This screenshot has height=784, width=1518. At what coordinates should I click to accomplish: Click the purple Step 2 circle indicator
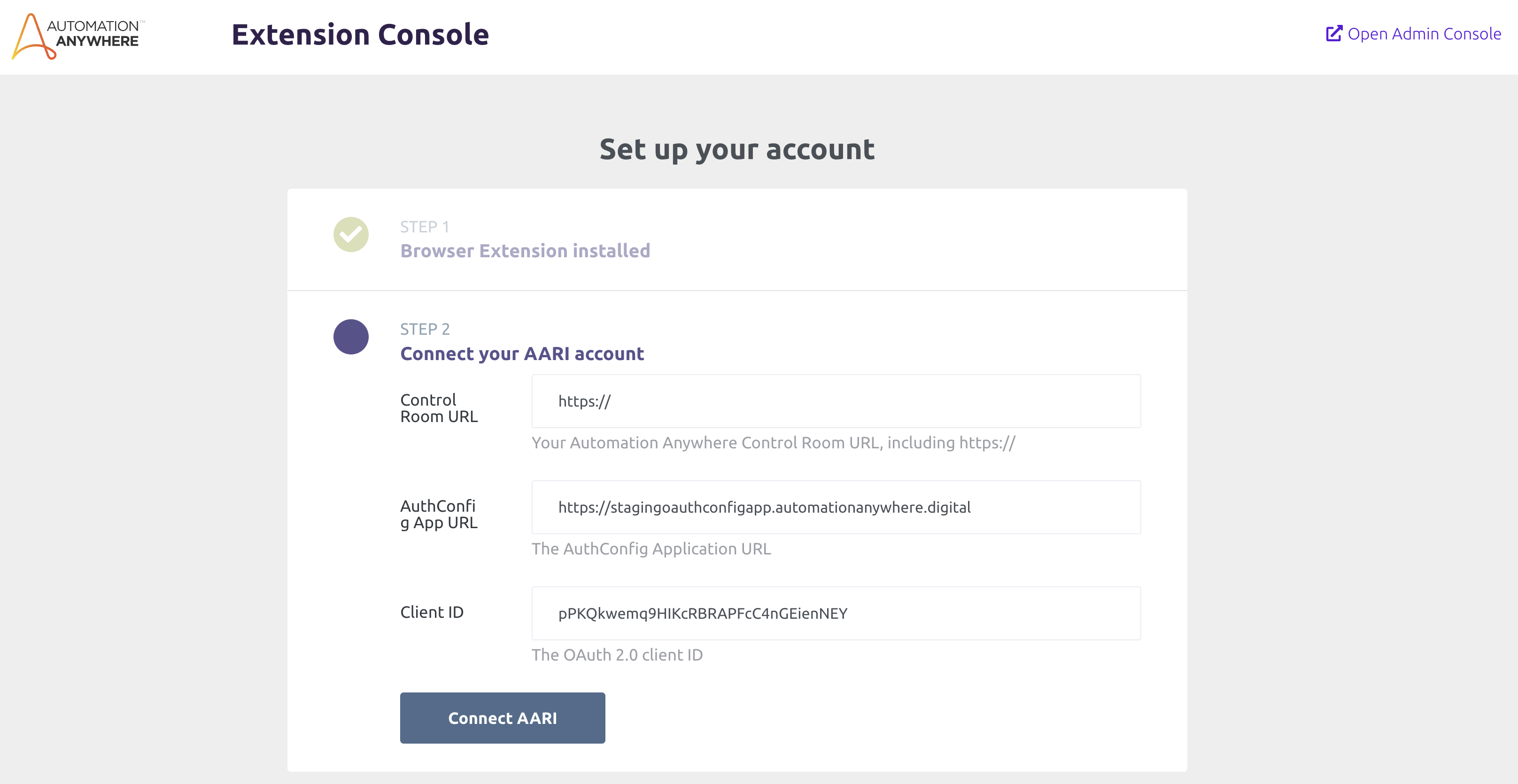coord(351,337)
